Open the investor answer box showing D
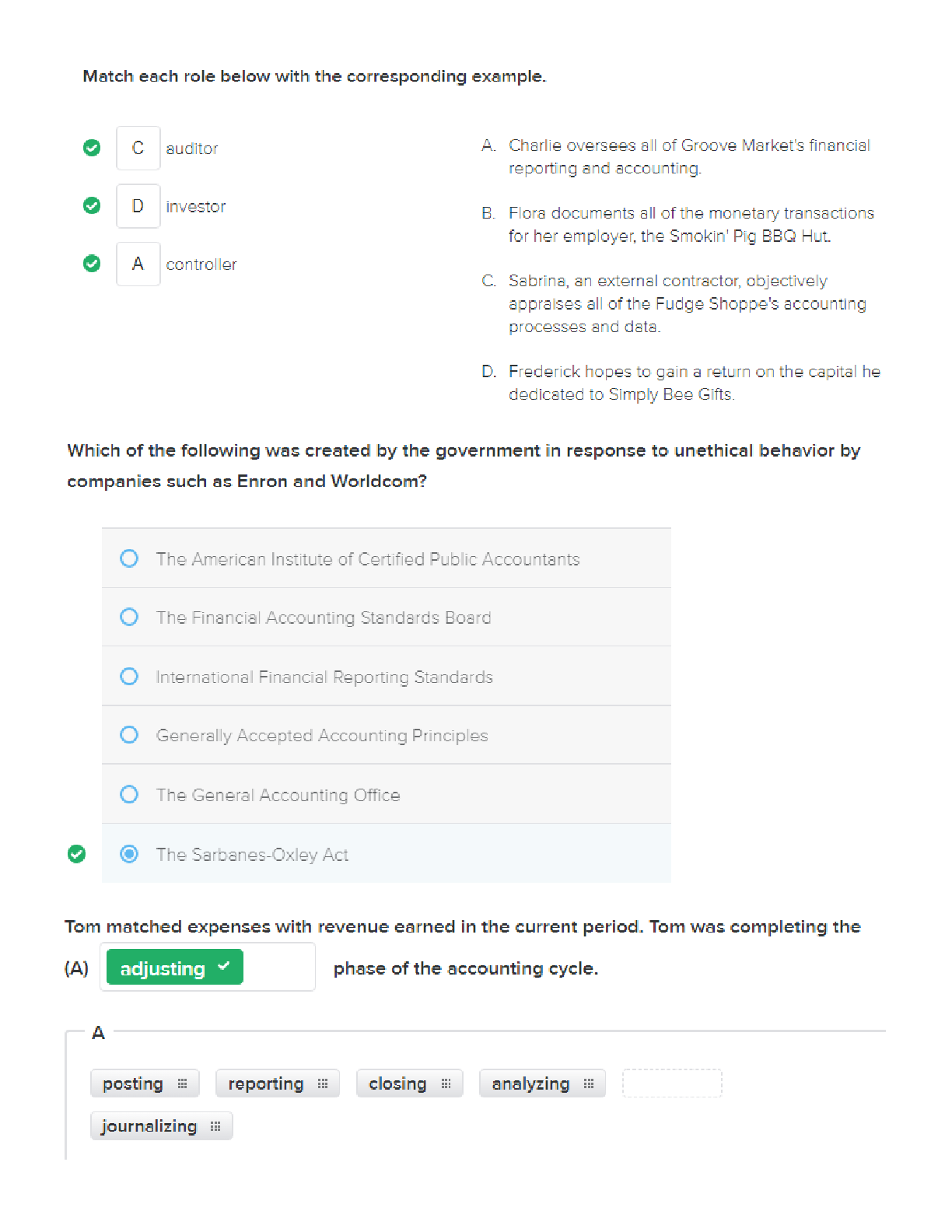 pyautogui.click(x=138, y=206)
